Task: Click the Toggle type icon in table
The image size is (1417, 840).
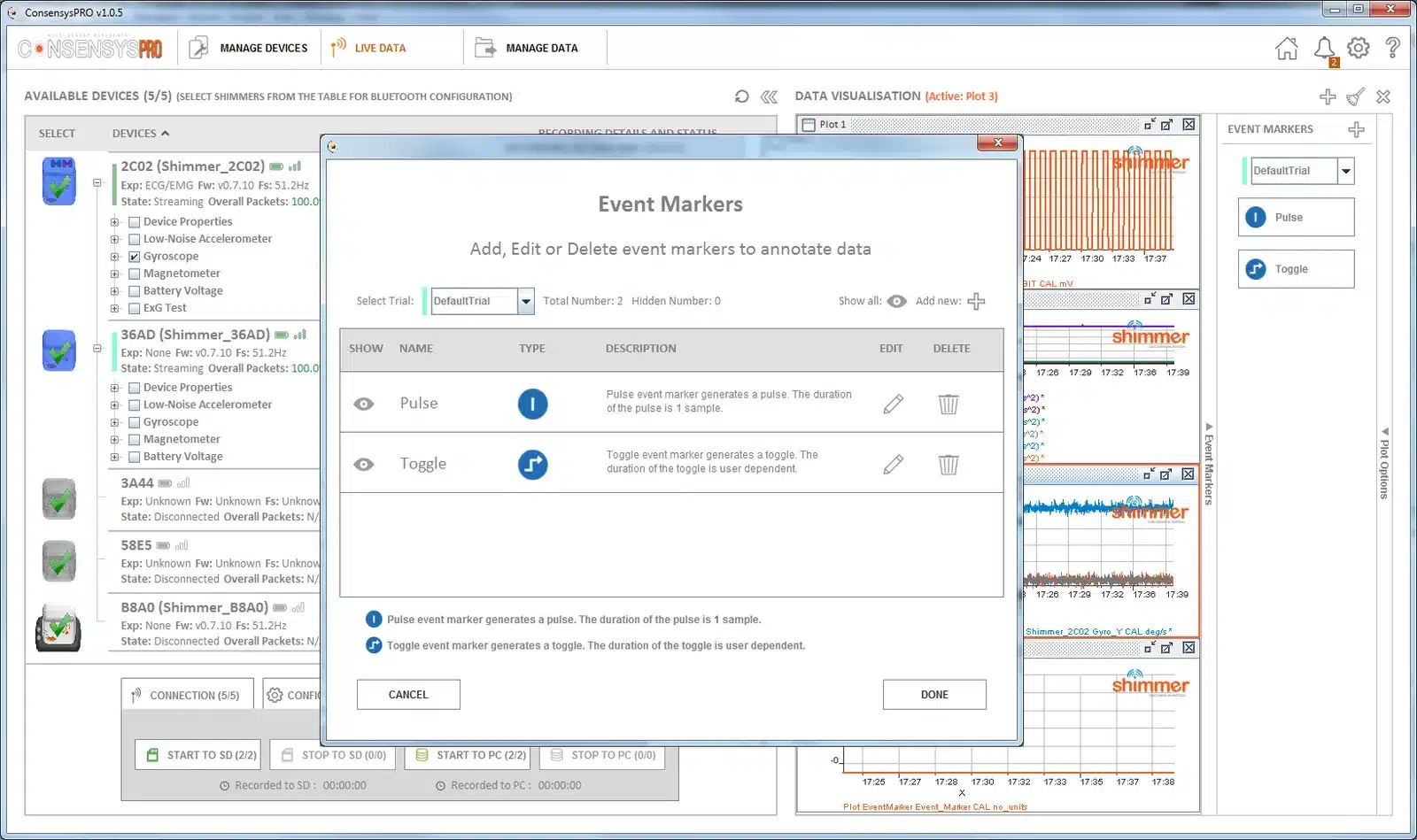Action: (x=532, y=464)
